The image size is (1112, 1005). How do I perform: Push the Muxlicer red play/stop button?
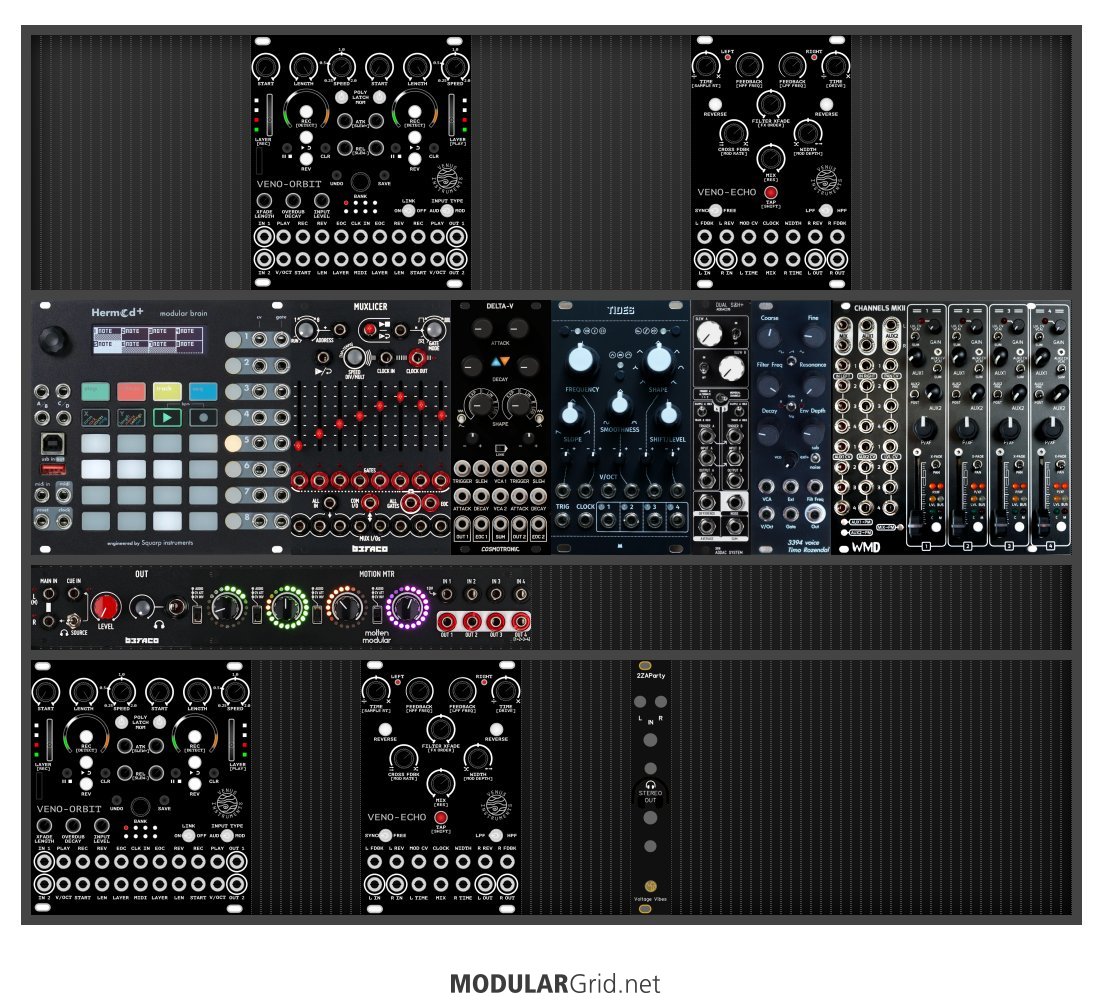coord(369,329)
